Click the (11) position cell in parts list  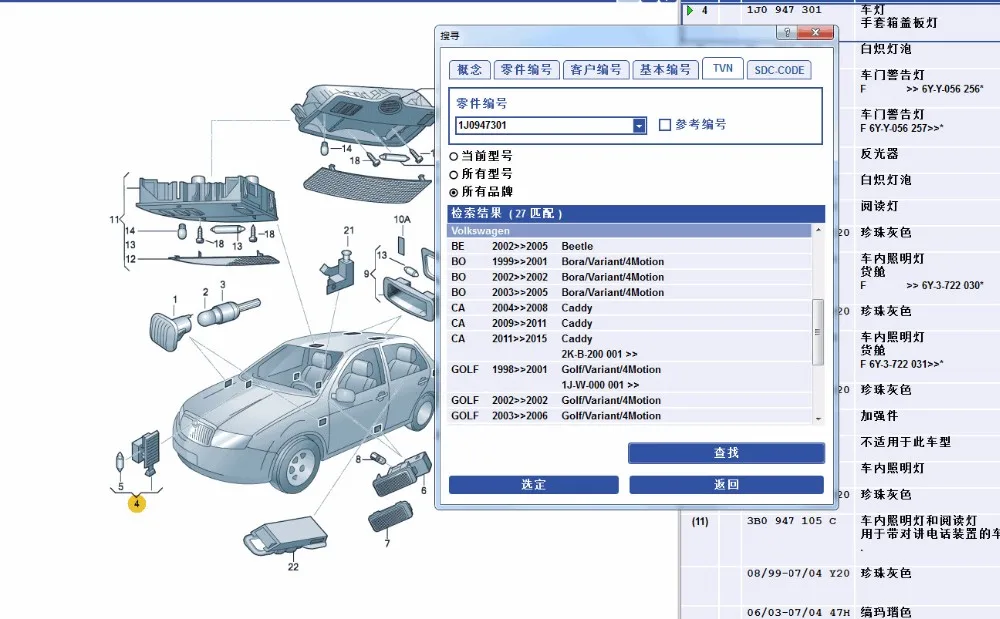700,521
